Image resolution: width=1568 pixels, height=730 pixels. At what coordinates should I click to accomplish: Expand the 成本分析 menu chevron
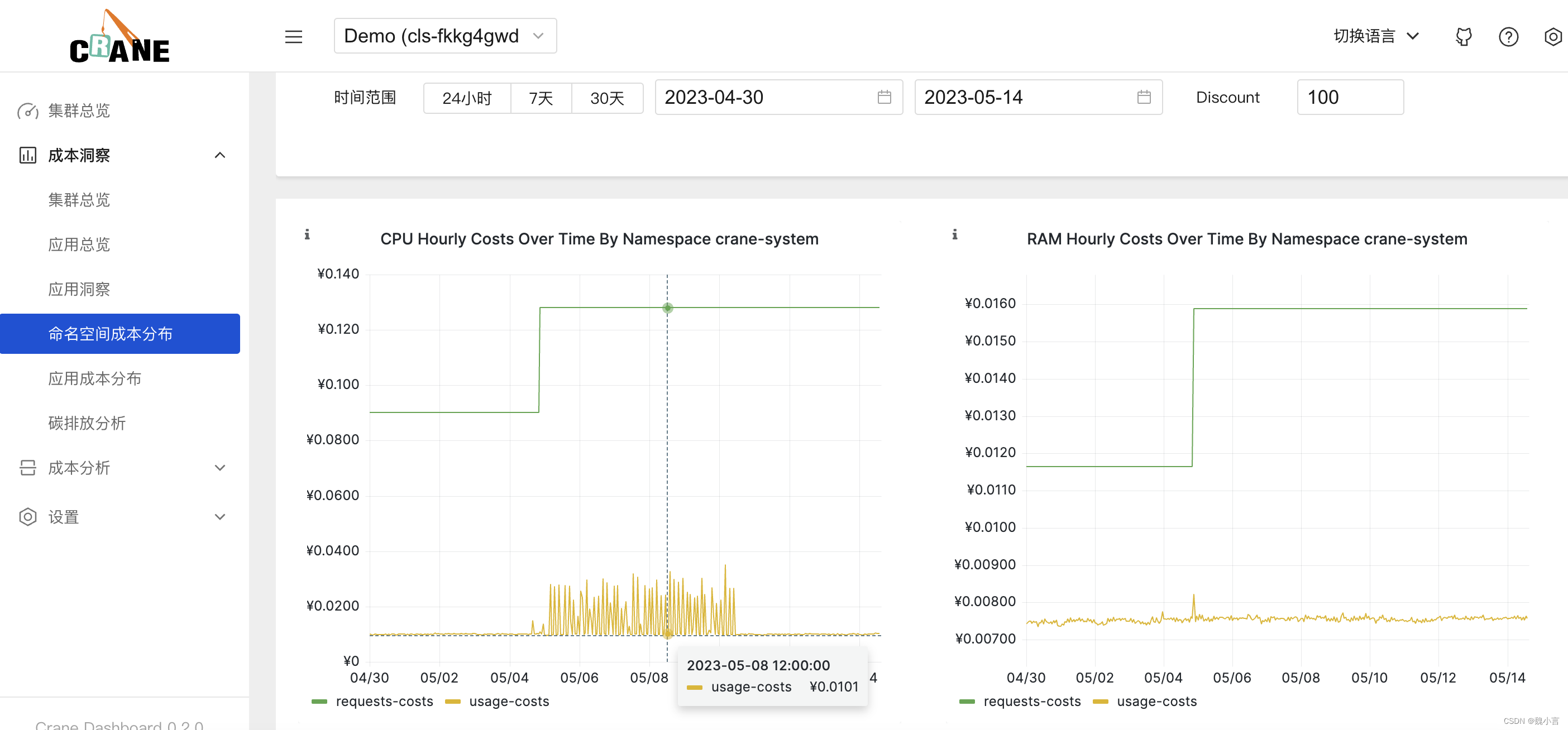coord(220,467)
